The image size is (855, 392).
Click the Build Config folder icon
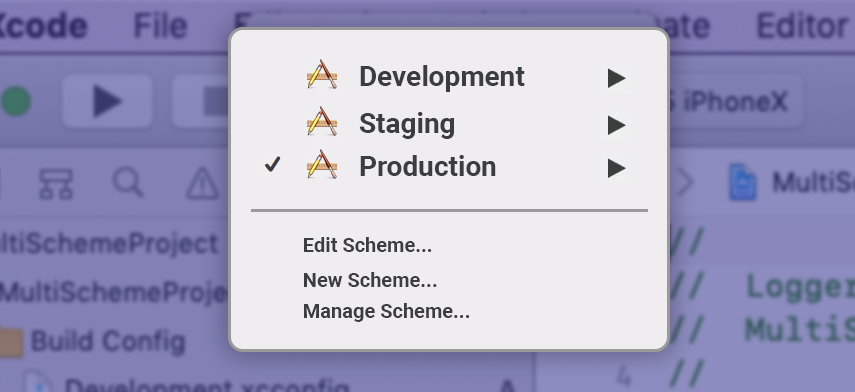point(10,342)
